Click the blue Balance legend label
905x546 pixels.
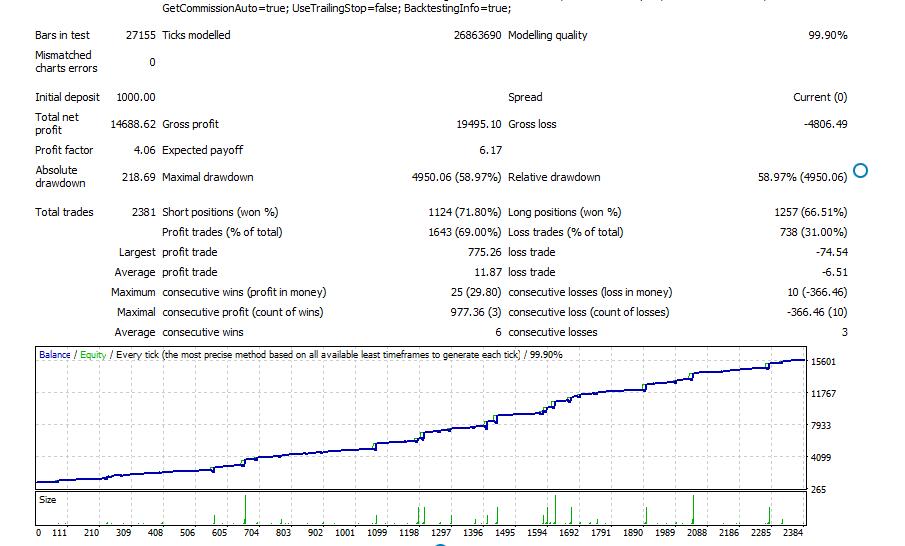click(x=54, y=354)
